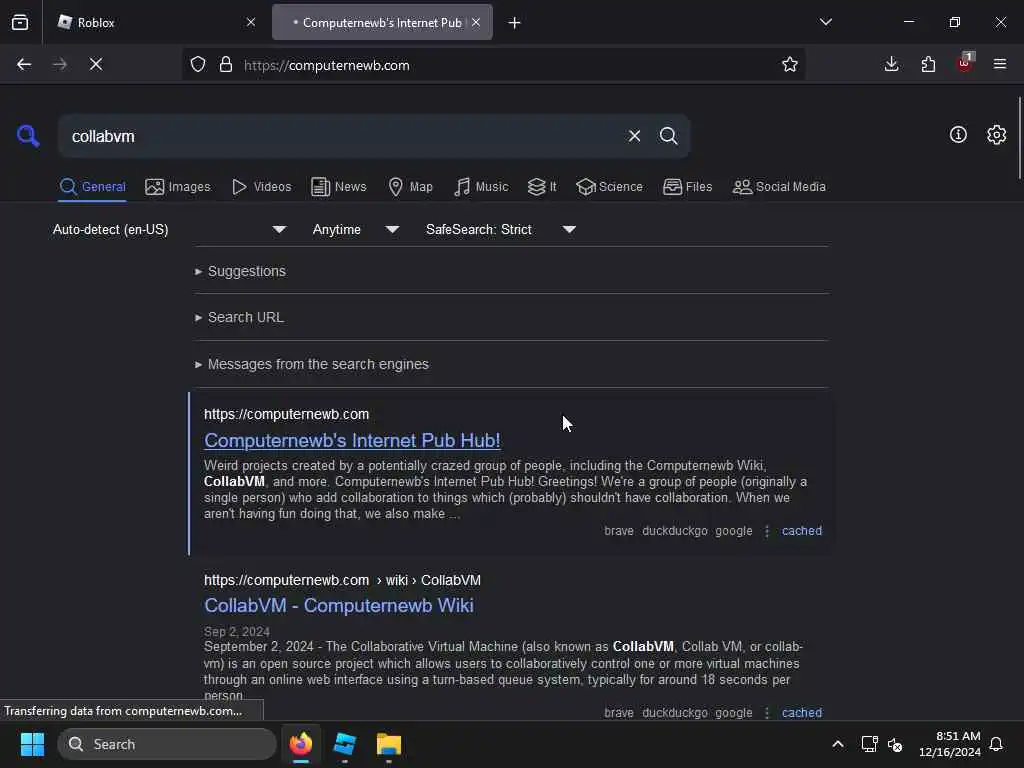Open Auto-detect (en-US) language dropdown

(x=169, y=229)
